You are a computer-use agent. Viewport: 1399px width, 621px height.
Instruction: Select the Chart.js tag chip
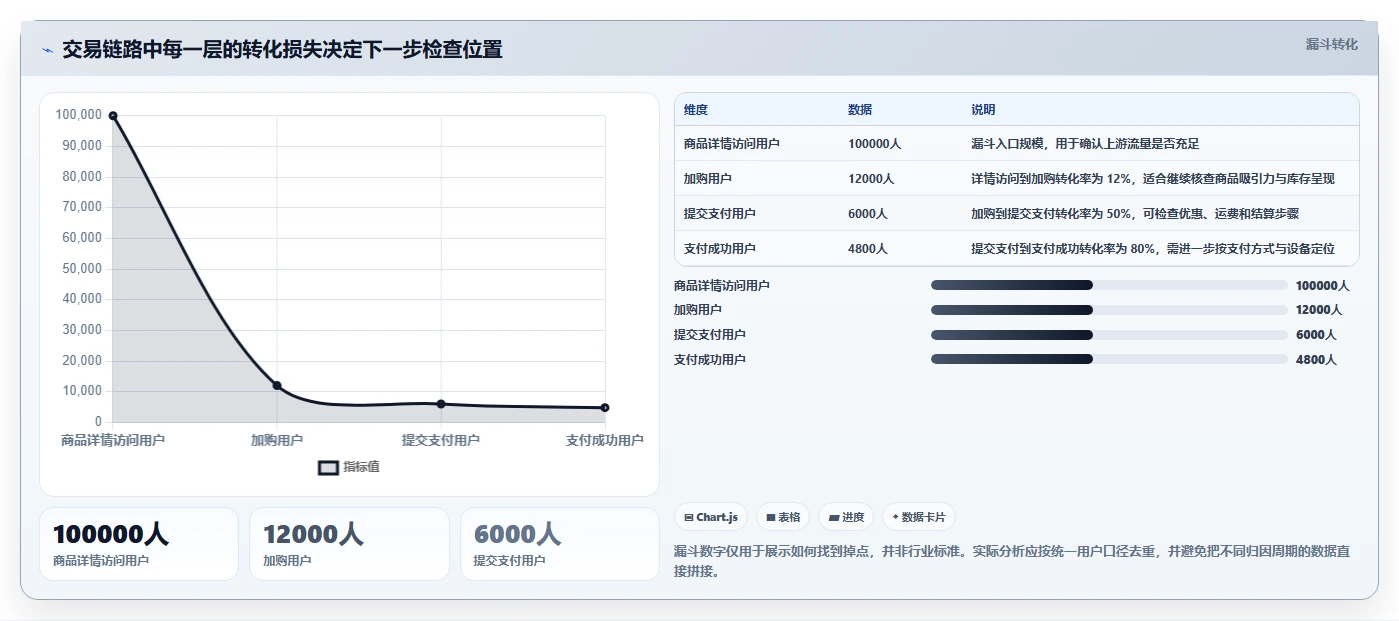711,517
